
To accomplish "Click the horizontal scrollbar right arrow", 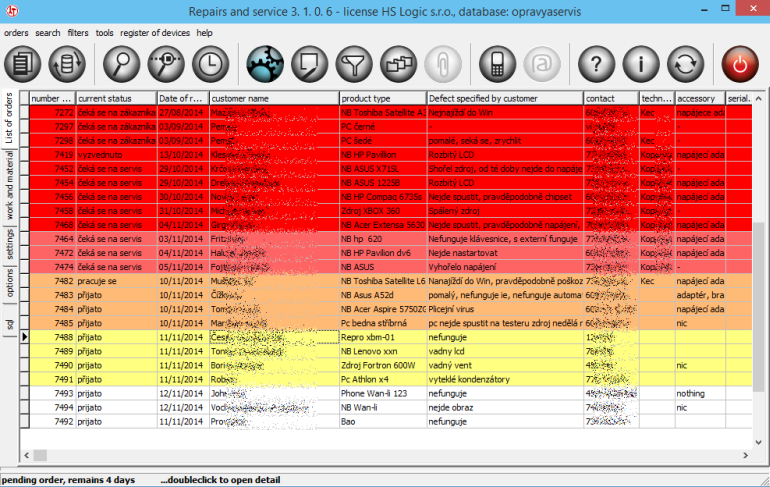I will pyautogui.click(x=745, y=456).
